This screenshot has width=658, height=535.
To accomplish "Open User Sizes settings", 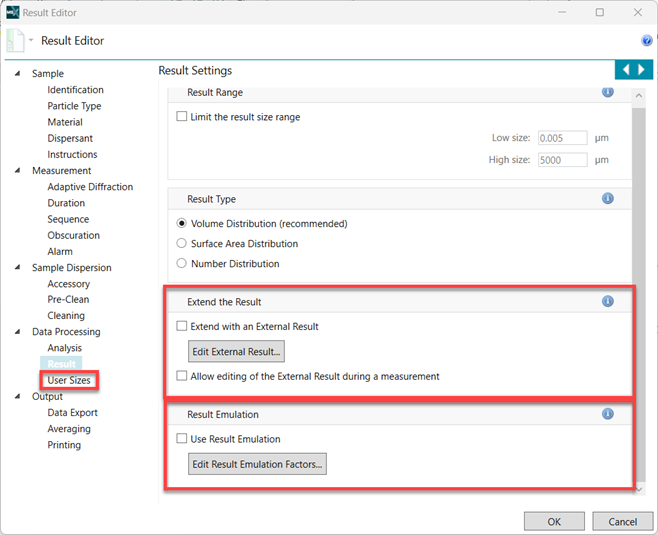I will [69, 380].
